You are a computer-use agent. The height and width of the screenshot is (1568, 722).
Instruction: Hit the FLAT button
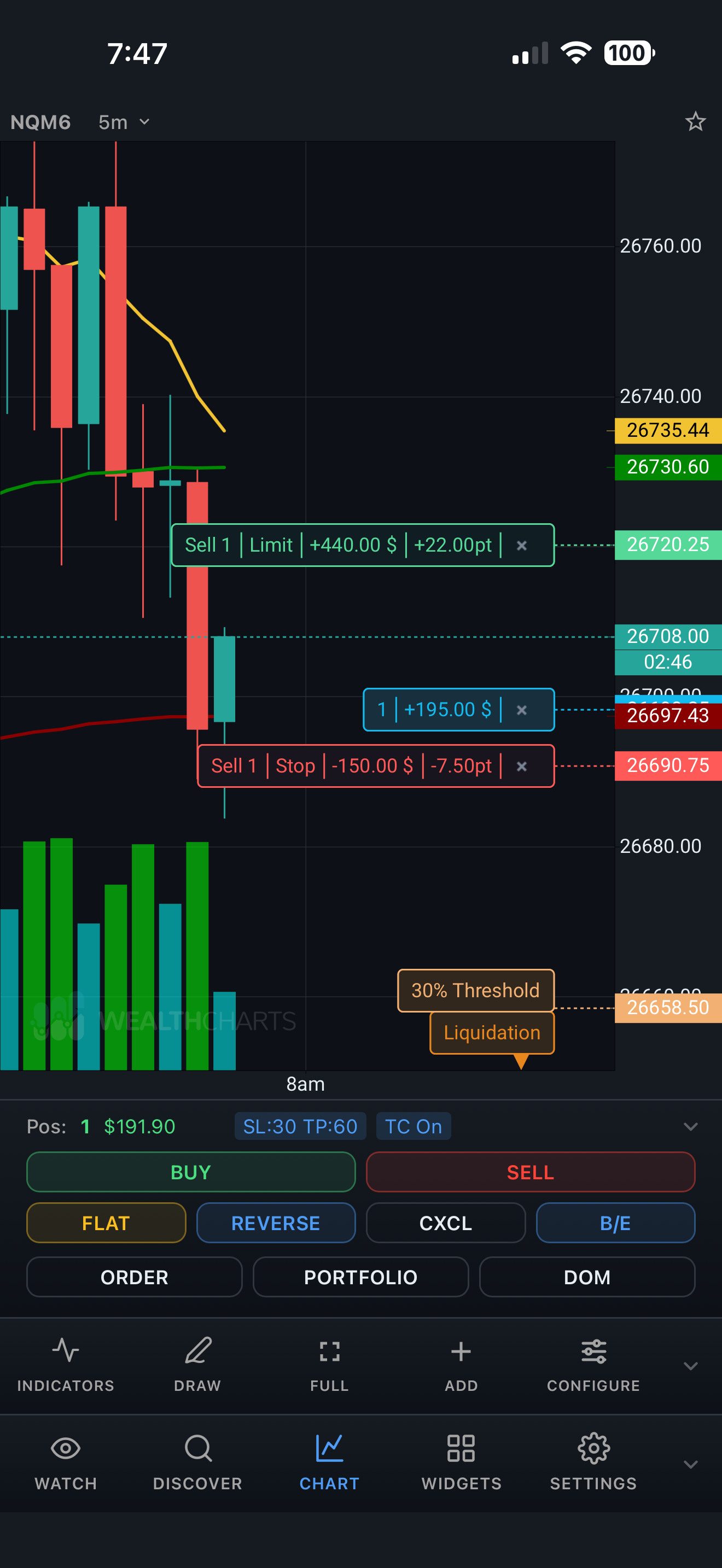point(106,1222)
